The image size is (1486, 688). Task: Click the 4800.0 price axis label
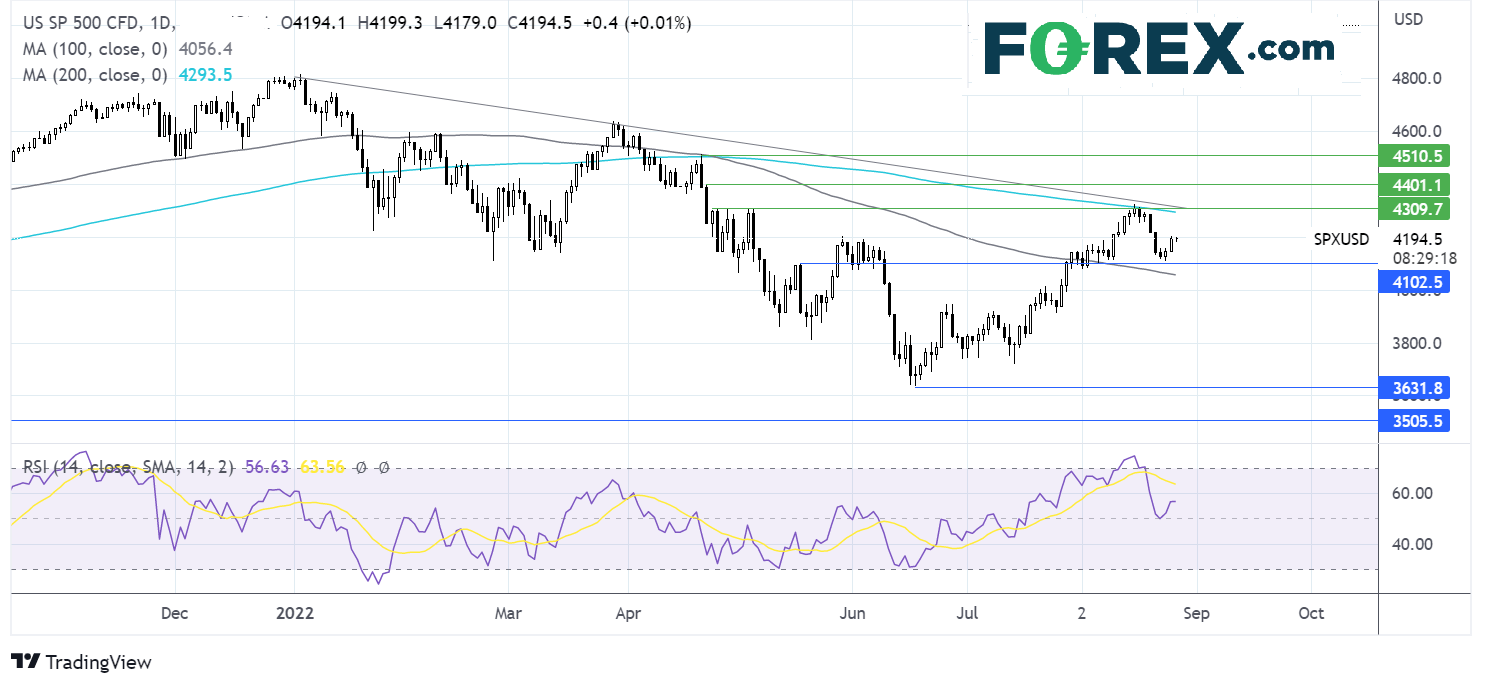[1417, 79]
